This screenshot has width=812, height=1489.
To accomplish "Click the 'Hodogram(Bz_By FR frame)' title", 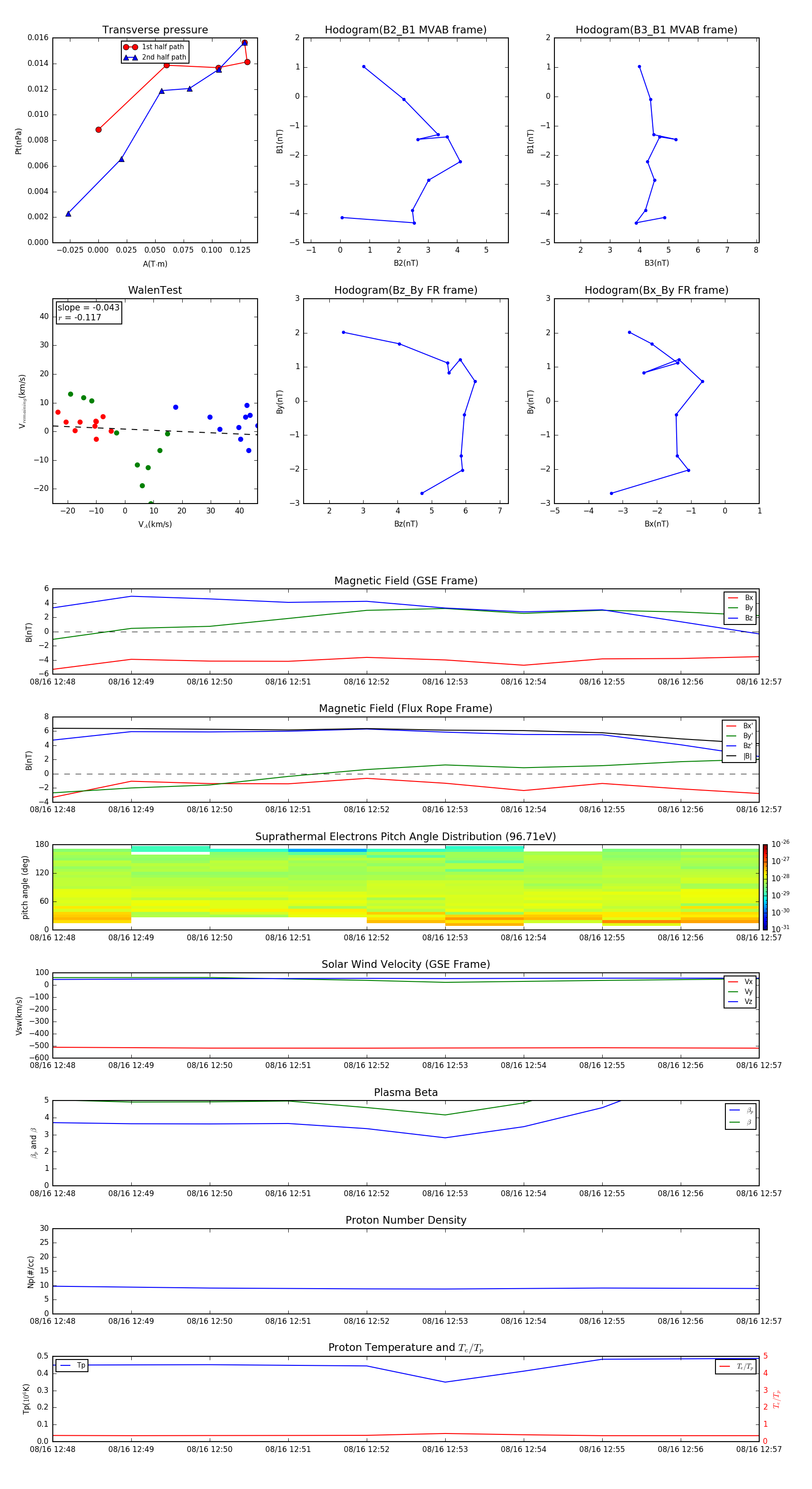I will 406,290.
